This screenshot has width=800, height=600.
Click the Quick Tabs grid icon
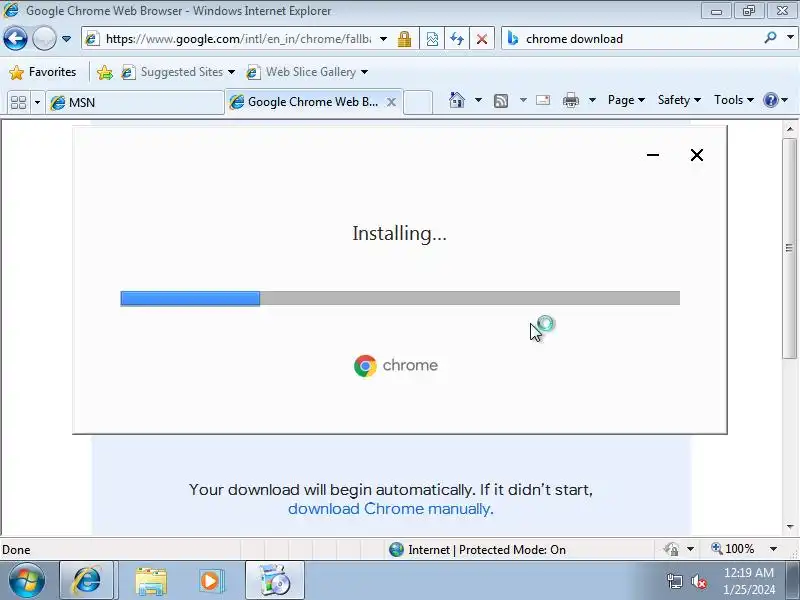pyautogui.click(x=19, y=103)
